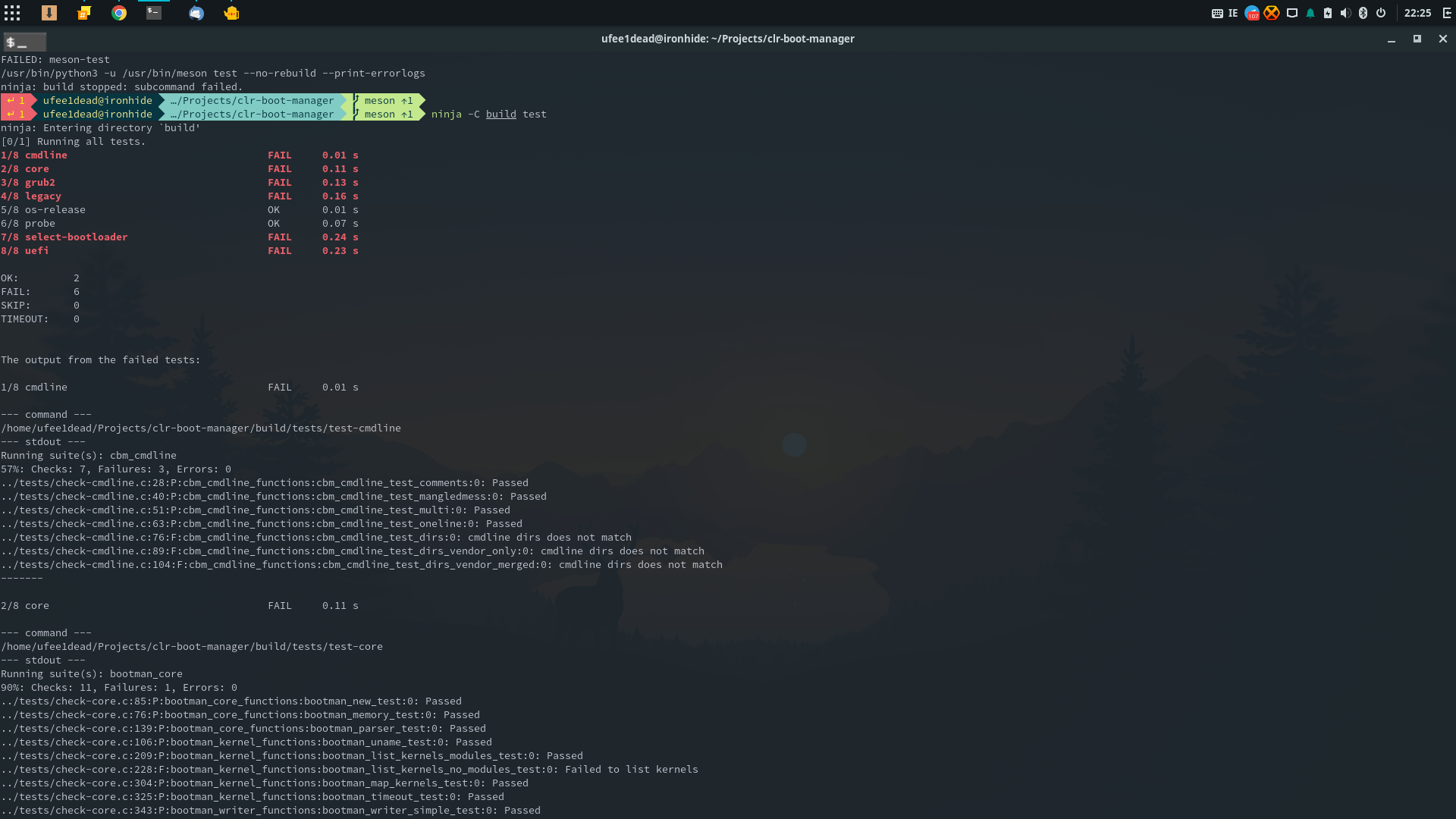This screenshot has height=819, width=1456.
Task: Click the cbm_cmdline_test_dirs_vendor_only failure line
Action: [x=353, y=551]
